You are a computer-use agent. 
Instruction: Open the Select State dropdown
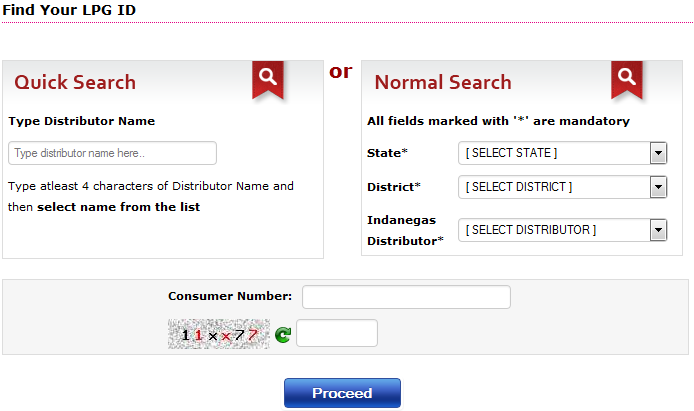pos(562,153)
